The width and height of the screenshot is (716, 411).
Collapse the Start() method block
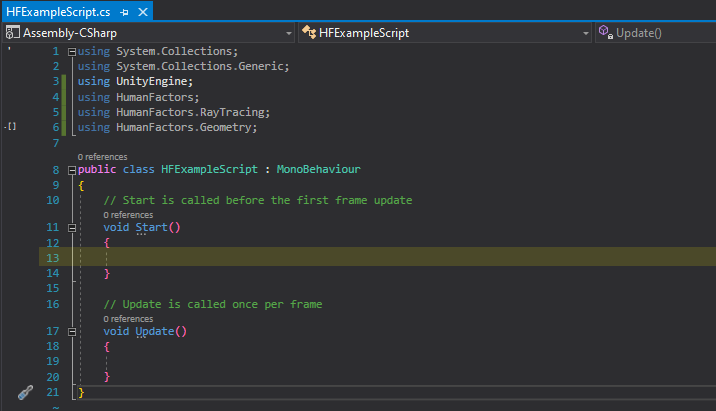click(72, 228)
